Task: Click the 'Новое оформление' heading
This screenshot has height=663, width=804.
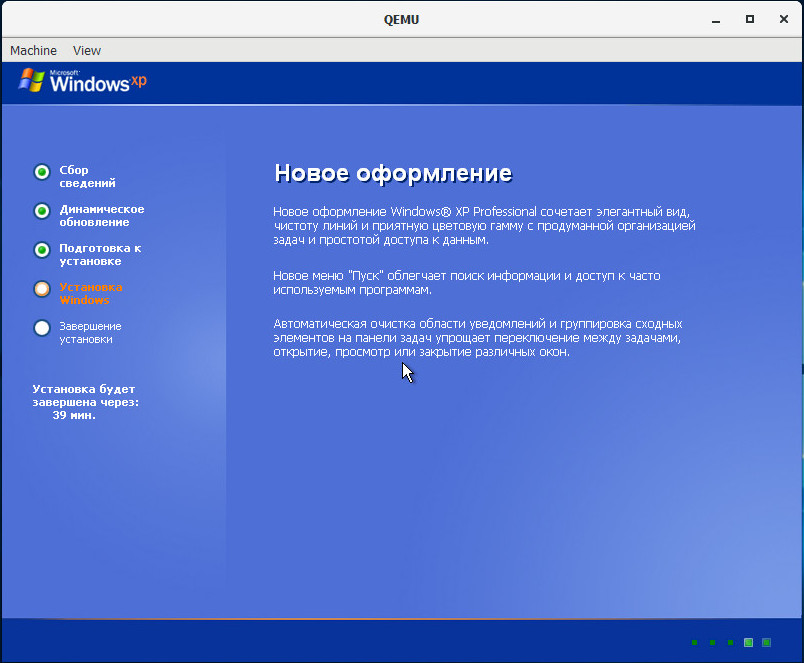Action: (393, 173)
